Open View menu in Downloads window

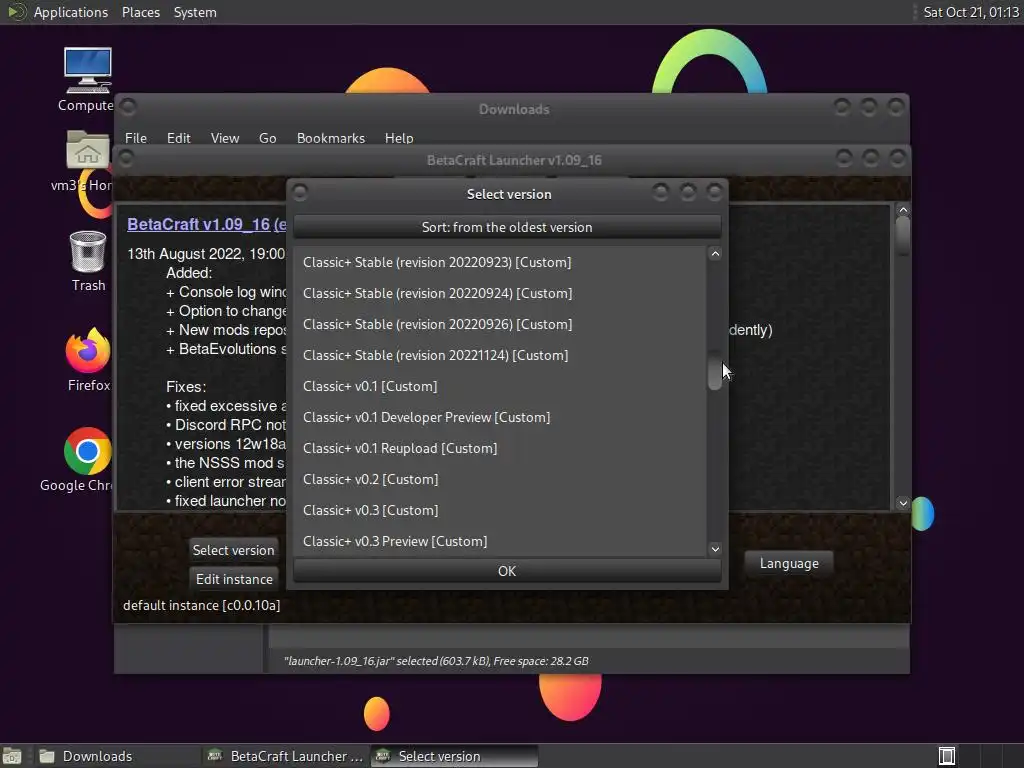point(225,138)
